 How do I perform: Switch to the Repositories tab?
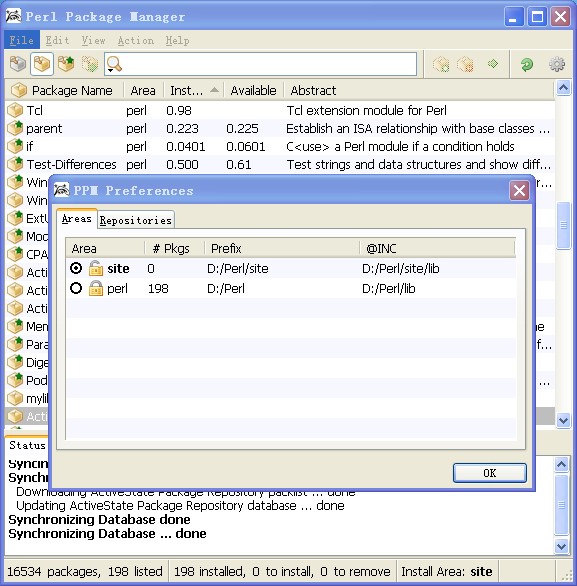[x=136, y=220]
